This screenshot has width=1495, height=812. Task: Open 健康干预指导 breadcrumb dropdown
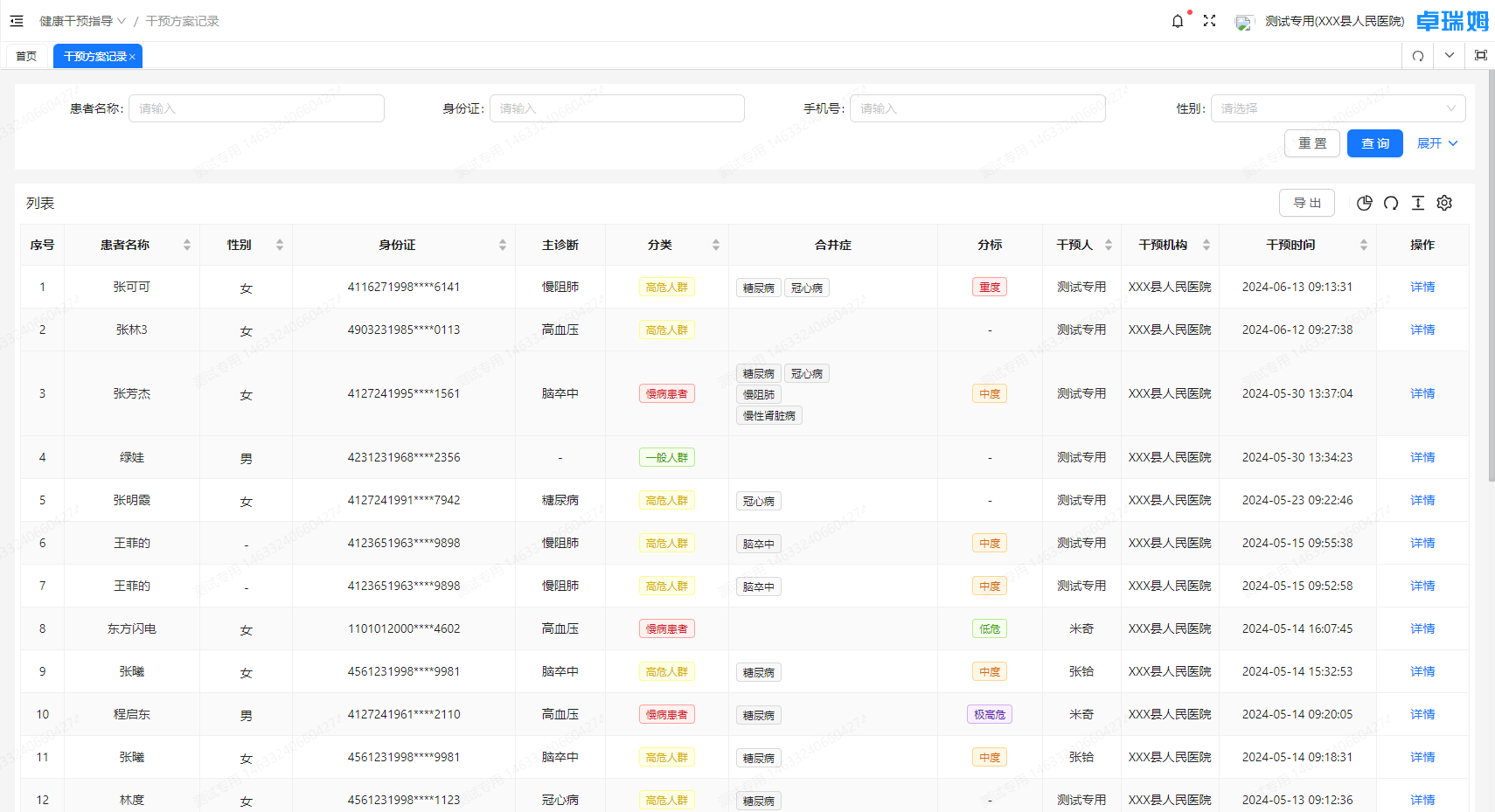83,21
